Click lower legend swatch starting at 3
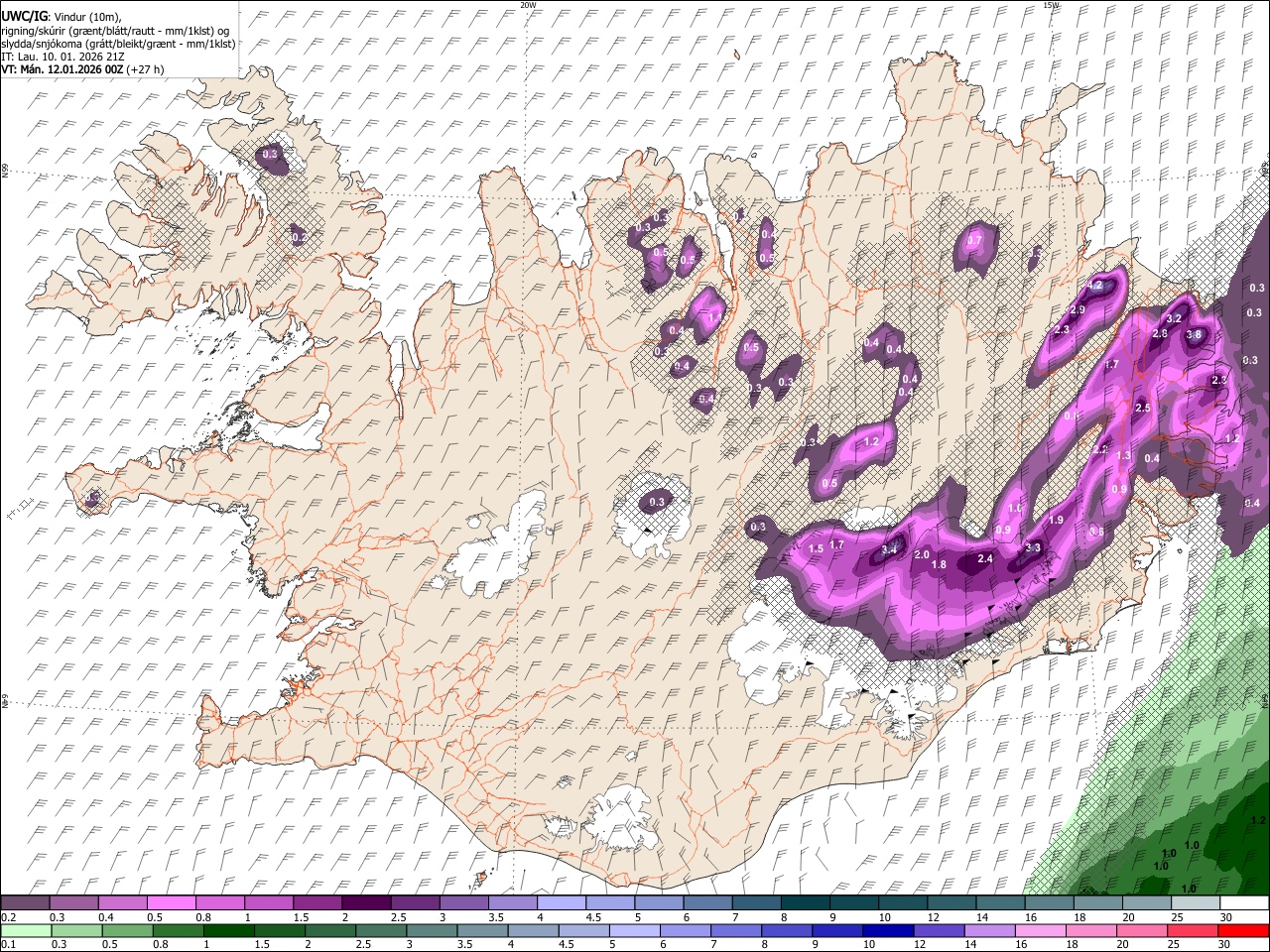1270x952 pixels. pyautogui.click(x=433, y=930)
